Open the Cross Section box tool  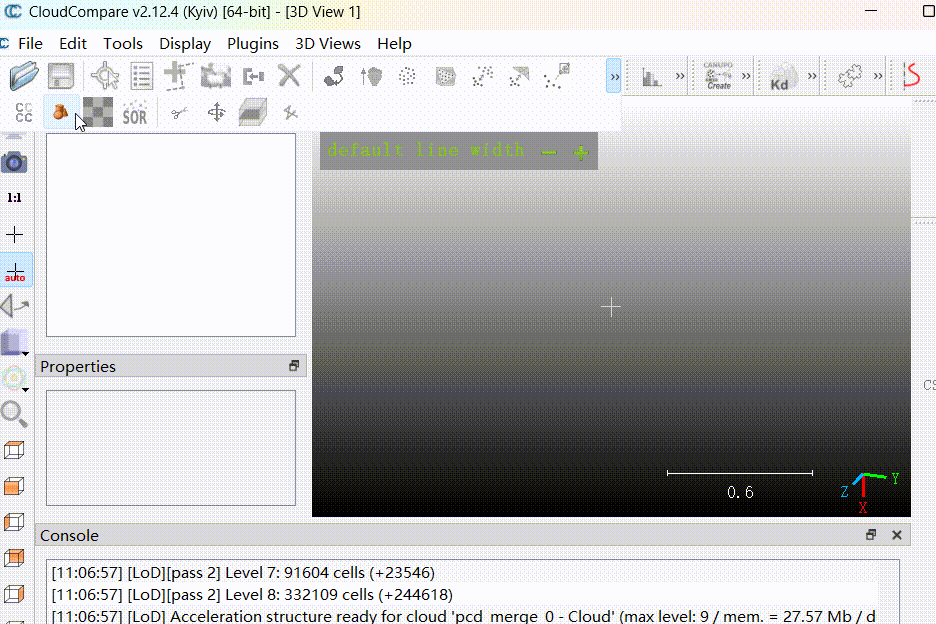[253, 112]
